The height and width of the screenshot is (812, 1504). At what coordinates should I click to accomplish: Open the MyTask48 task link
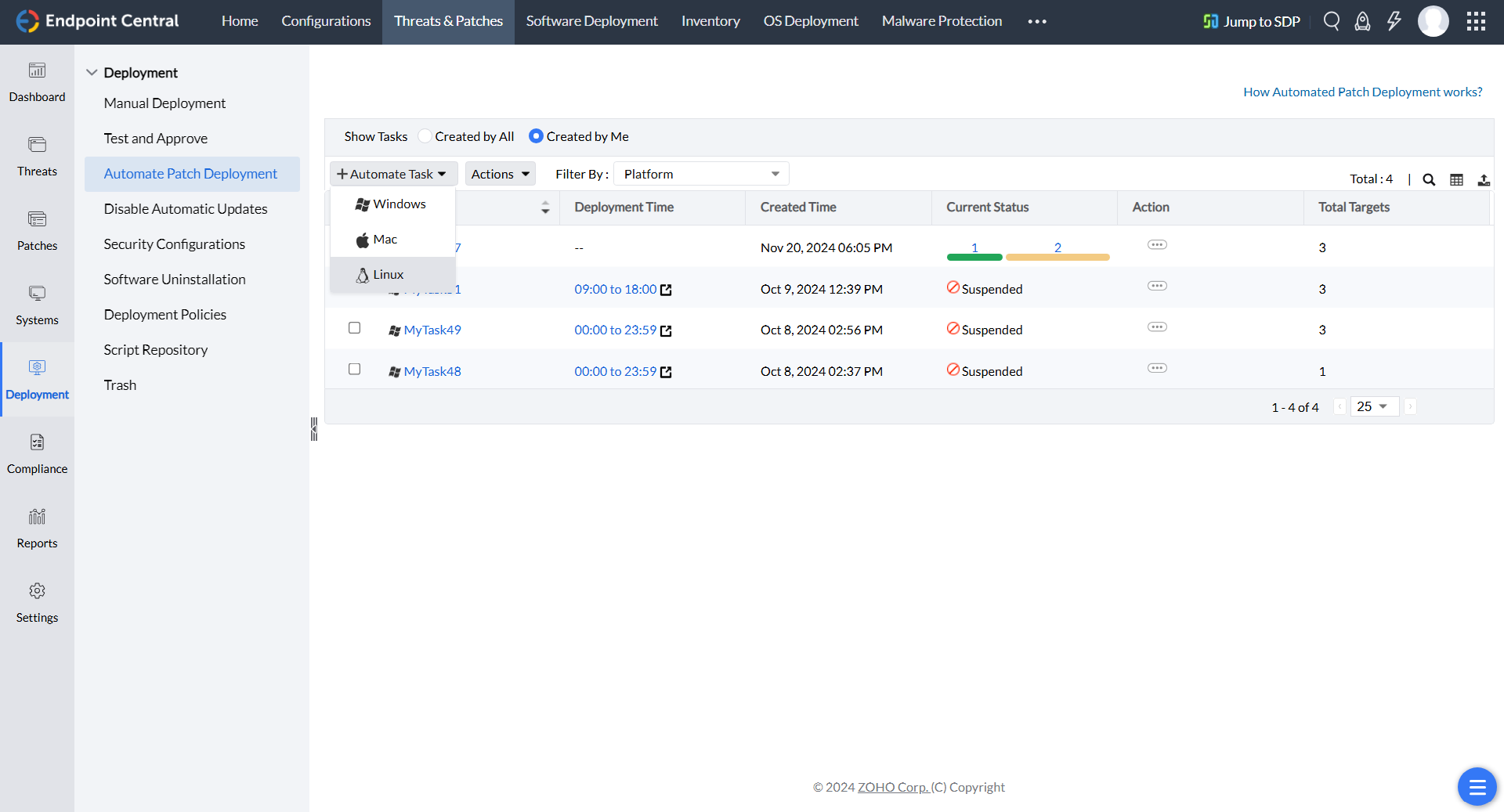pyautogui.click(x=432, y=371)
